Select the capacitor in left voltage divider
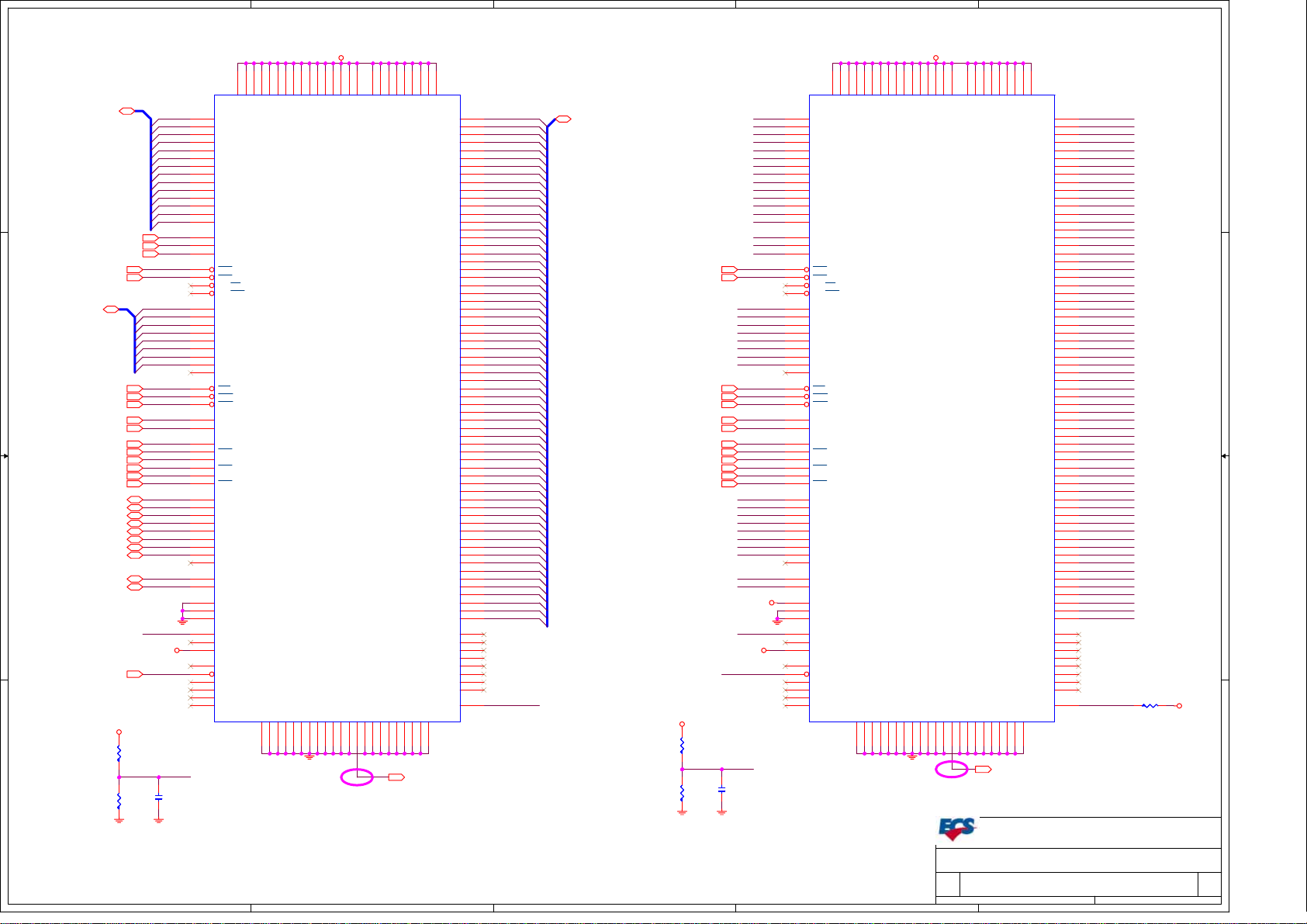This screenshot has height=924, width=1307. [x=158, y=798]
